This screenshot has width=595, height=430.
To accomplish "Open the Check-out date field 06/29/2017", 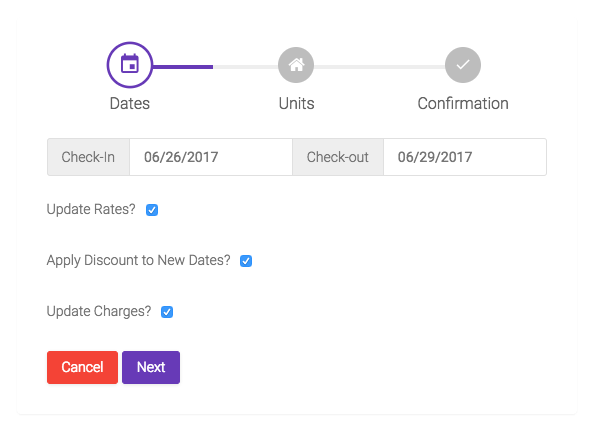I will 465,157.
